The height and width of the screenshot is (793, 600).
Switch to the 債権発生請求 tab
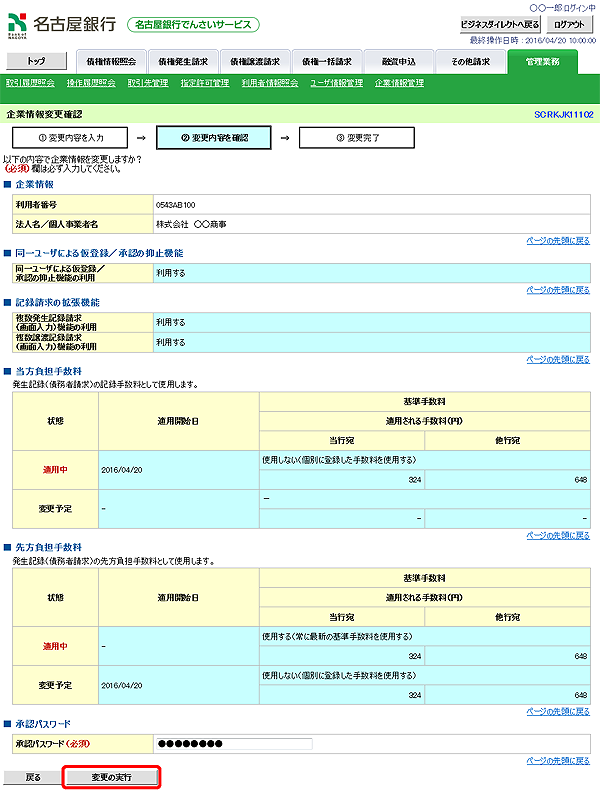pyautogui.click(x=183, y=62)
